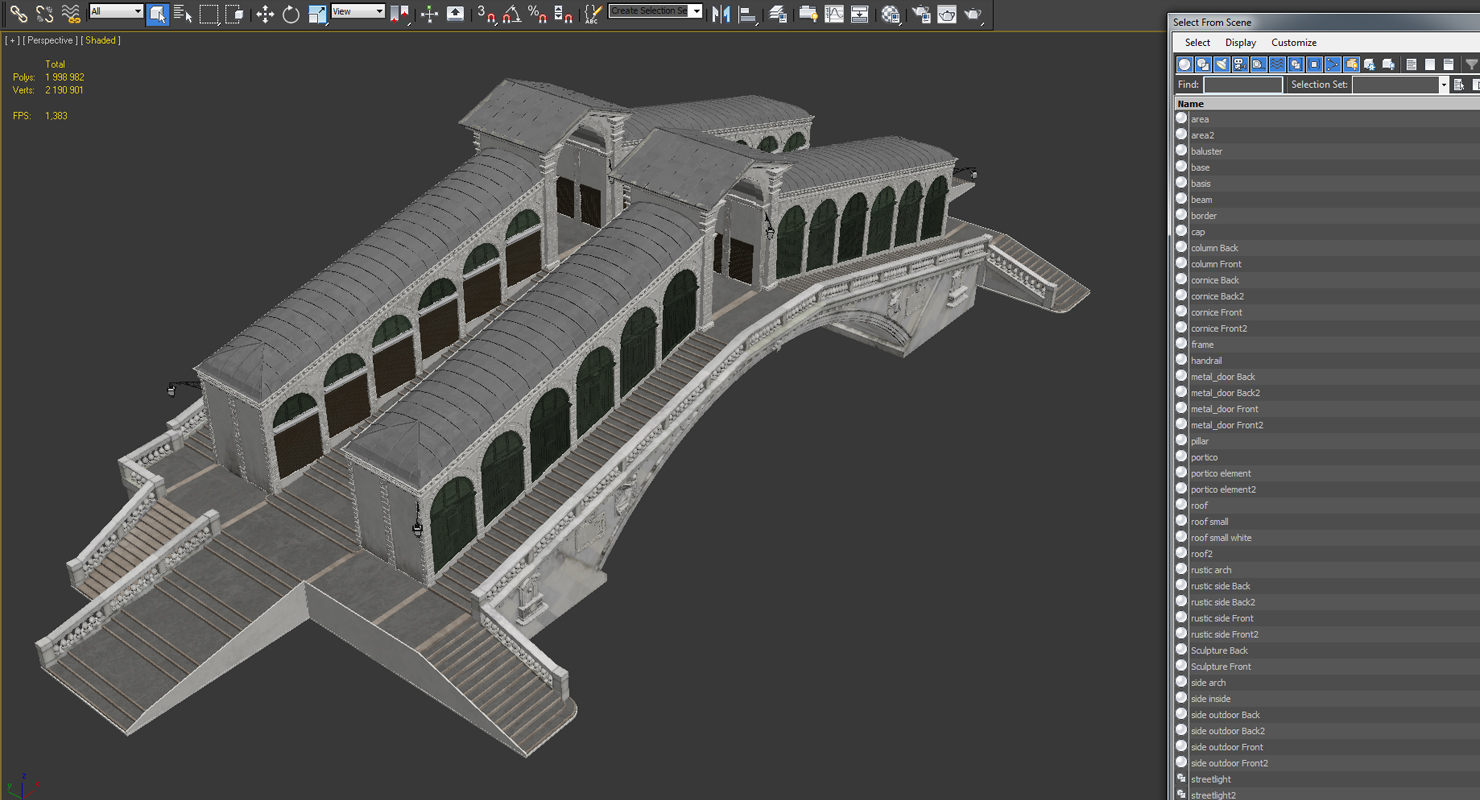Toggle Window/Crossing selection mode
Screen dimensions: 1480x800
234,14
